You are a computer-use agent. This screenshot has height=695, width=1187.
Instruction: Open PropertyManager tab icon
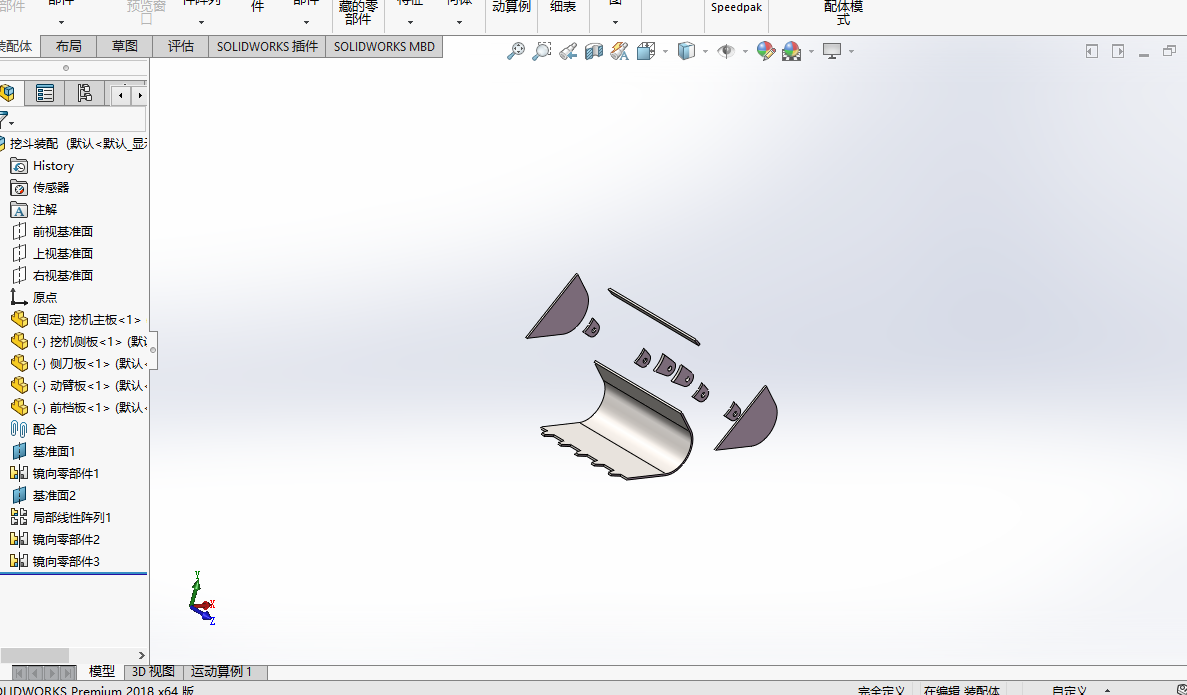[45, 93]
